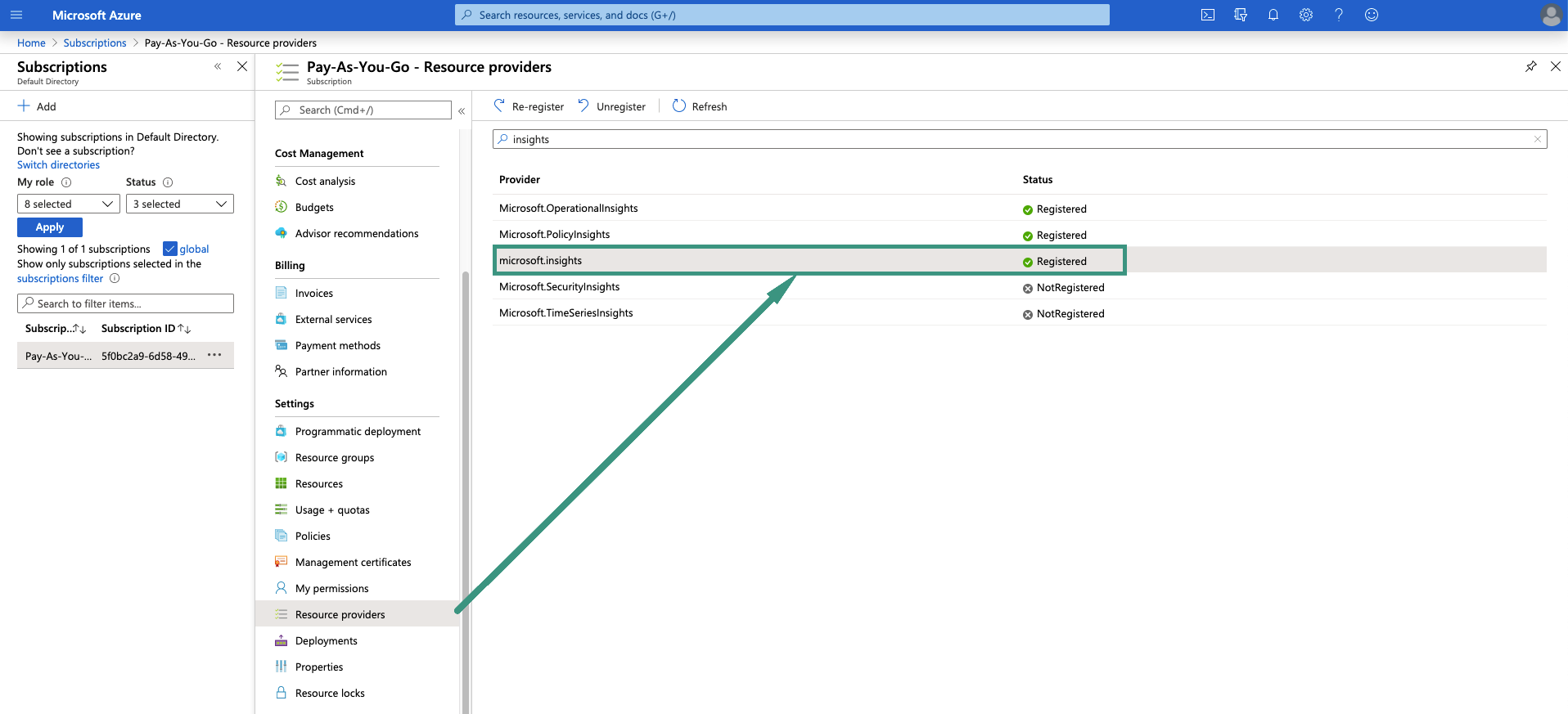Show the subscriptions filter info icon
This screenshot has width=1568, height=714.
[x=115, y=279]
